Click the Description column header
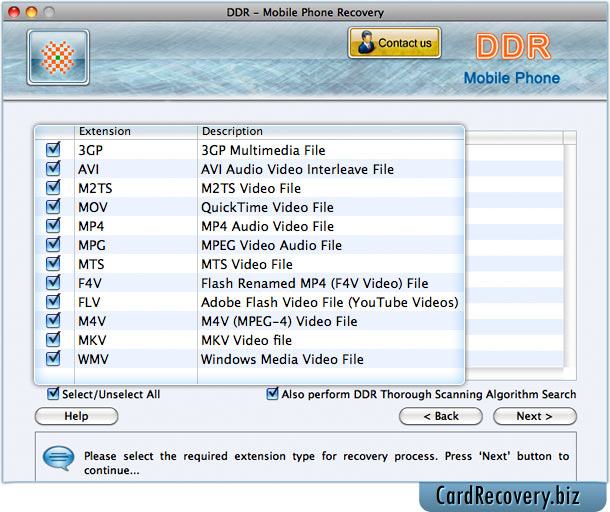The image size is (610, 512). click(x=331, y=132)
